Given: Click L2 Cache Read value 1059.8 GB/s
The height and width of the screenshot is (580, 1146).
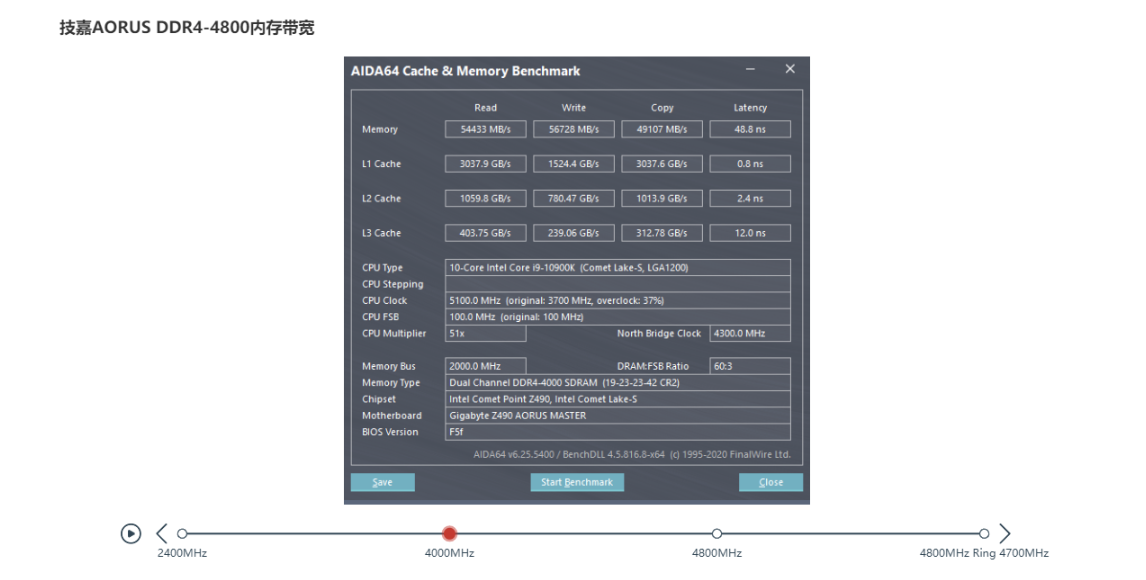Looking at the screenshot, I should [485, 199].
